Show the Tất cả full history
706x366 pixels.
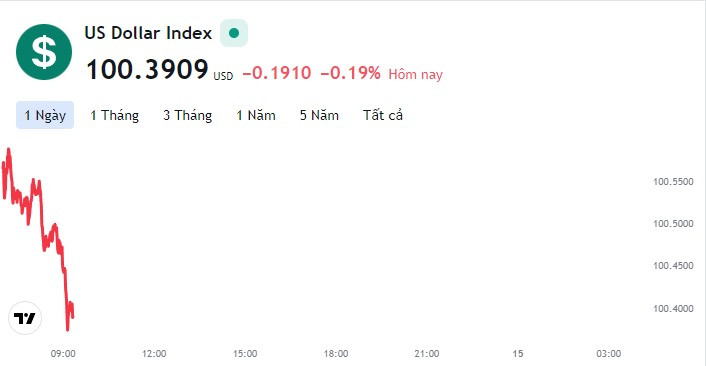click(x=383, y=115)
